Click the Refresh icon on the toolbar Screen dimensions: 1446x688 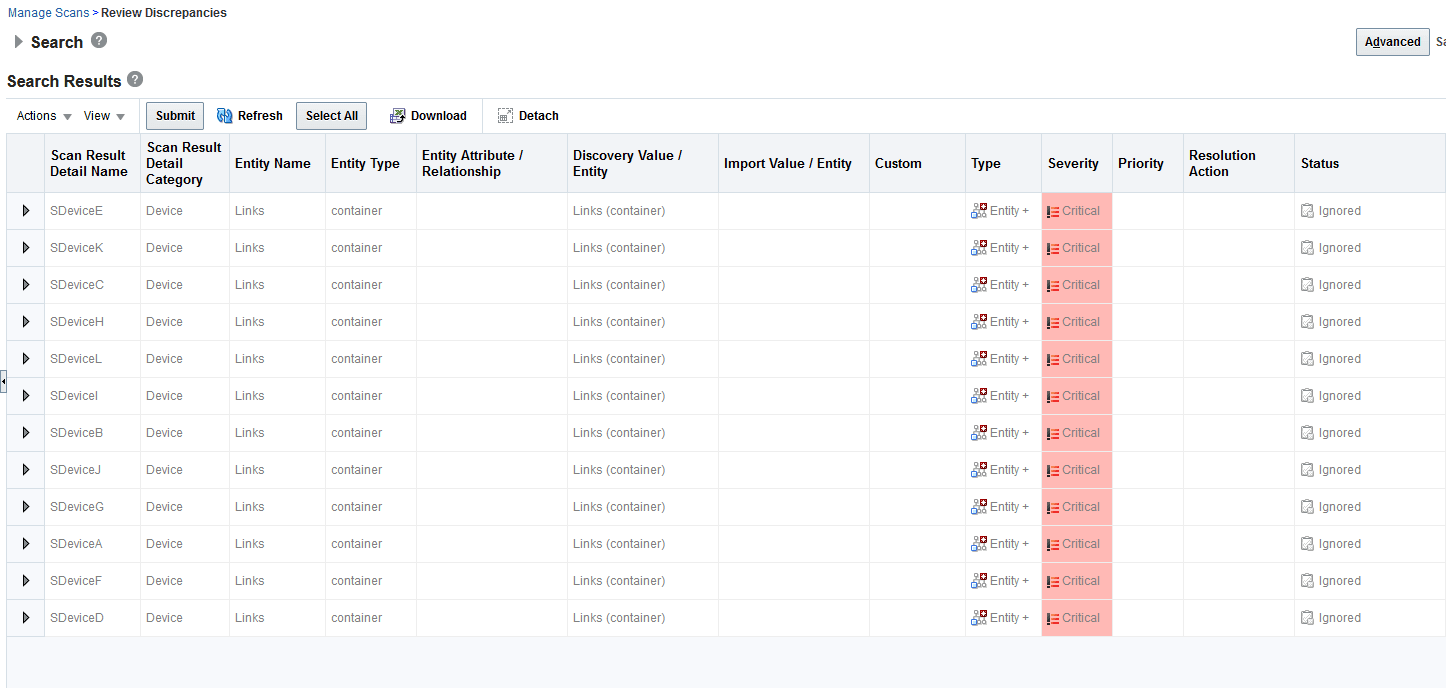pyautogui.click(x=226, y=115)
